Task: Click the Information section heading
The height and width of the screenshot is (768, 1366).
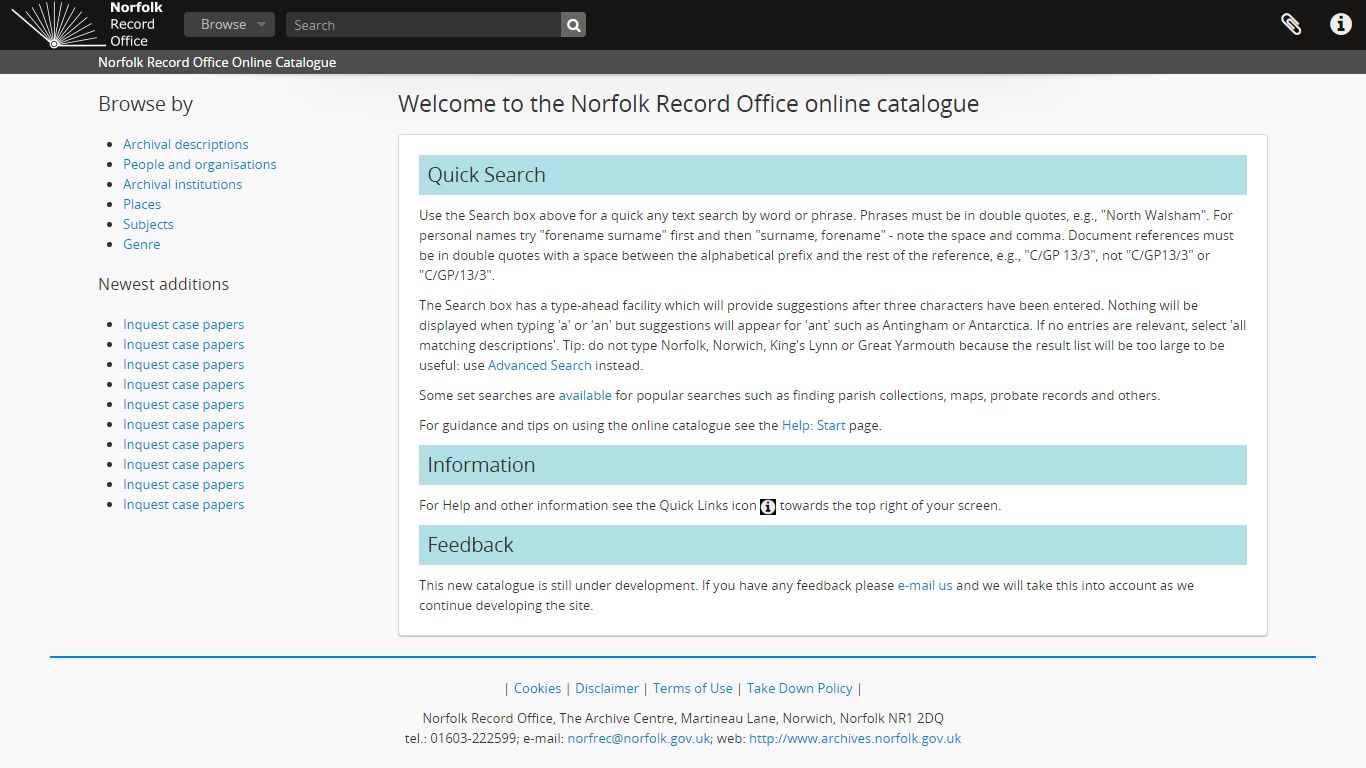Action: 833,465
